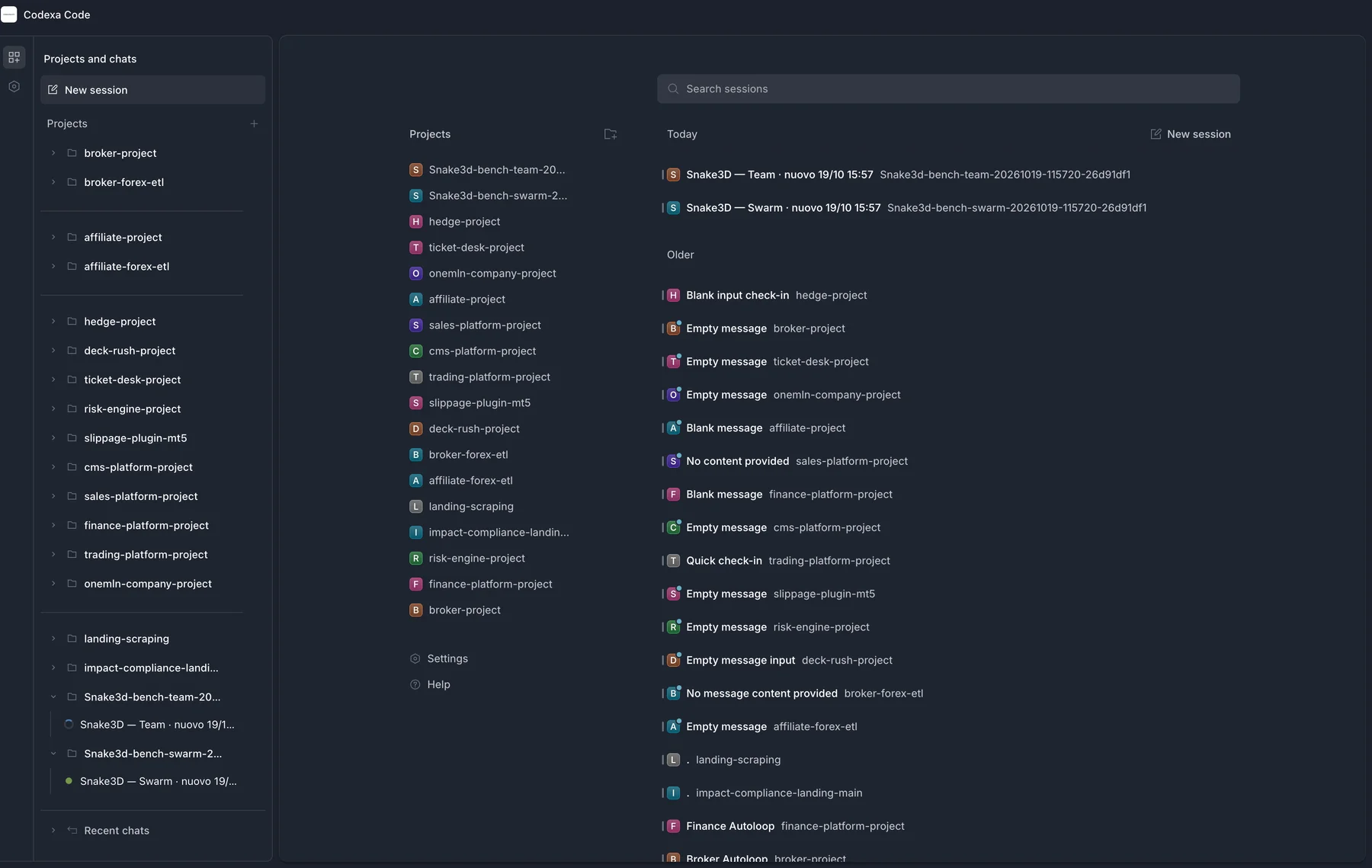The height and width of the screenshot is (868, 1372).
Task: Click the green status dot of Snake3D Swarm chat
Action: [69, 781]
